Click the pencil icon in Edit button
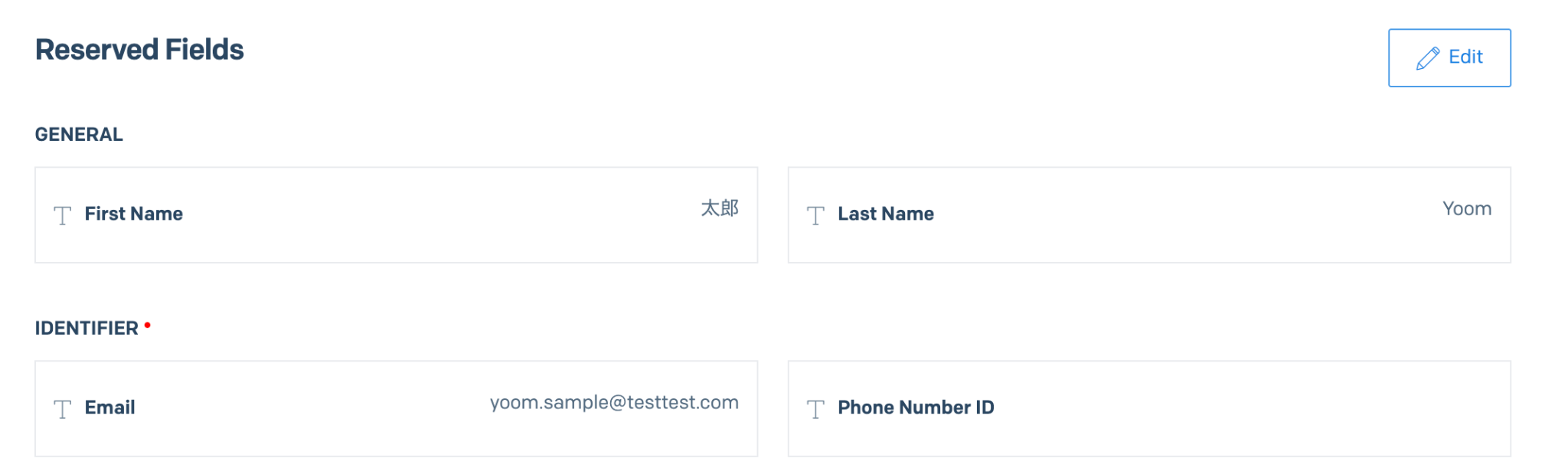Viewport: 1568px width, 468px height. coord(1427,58)
